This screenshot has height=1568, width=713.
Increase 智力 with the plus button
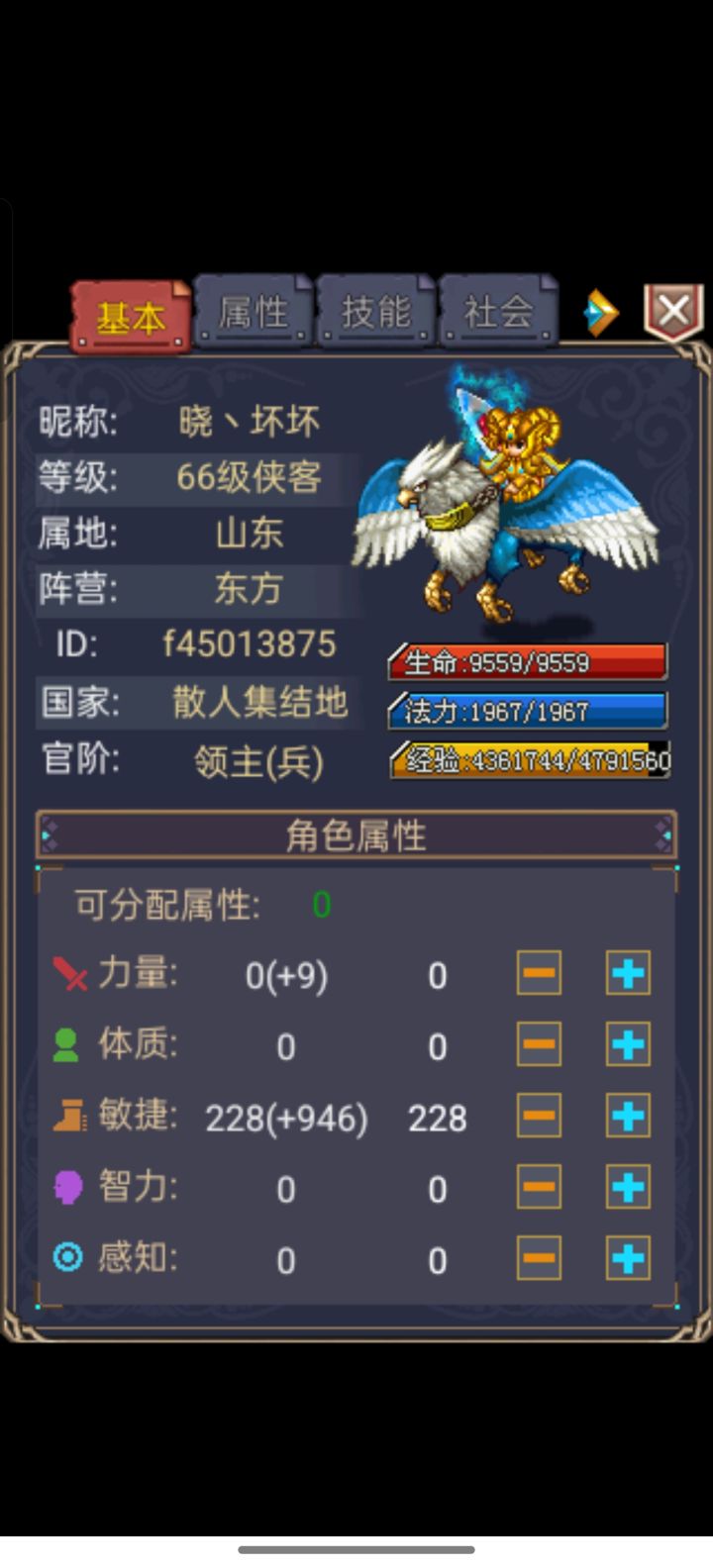628,1187
